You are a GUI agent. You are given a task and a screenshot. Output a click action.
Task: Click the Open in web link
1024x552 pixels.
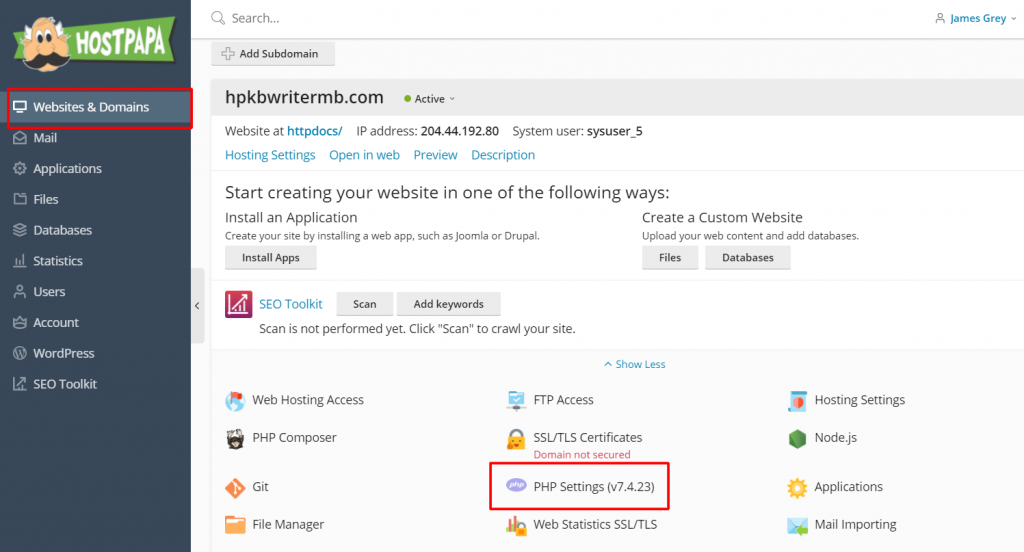pos(364,155)
